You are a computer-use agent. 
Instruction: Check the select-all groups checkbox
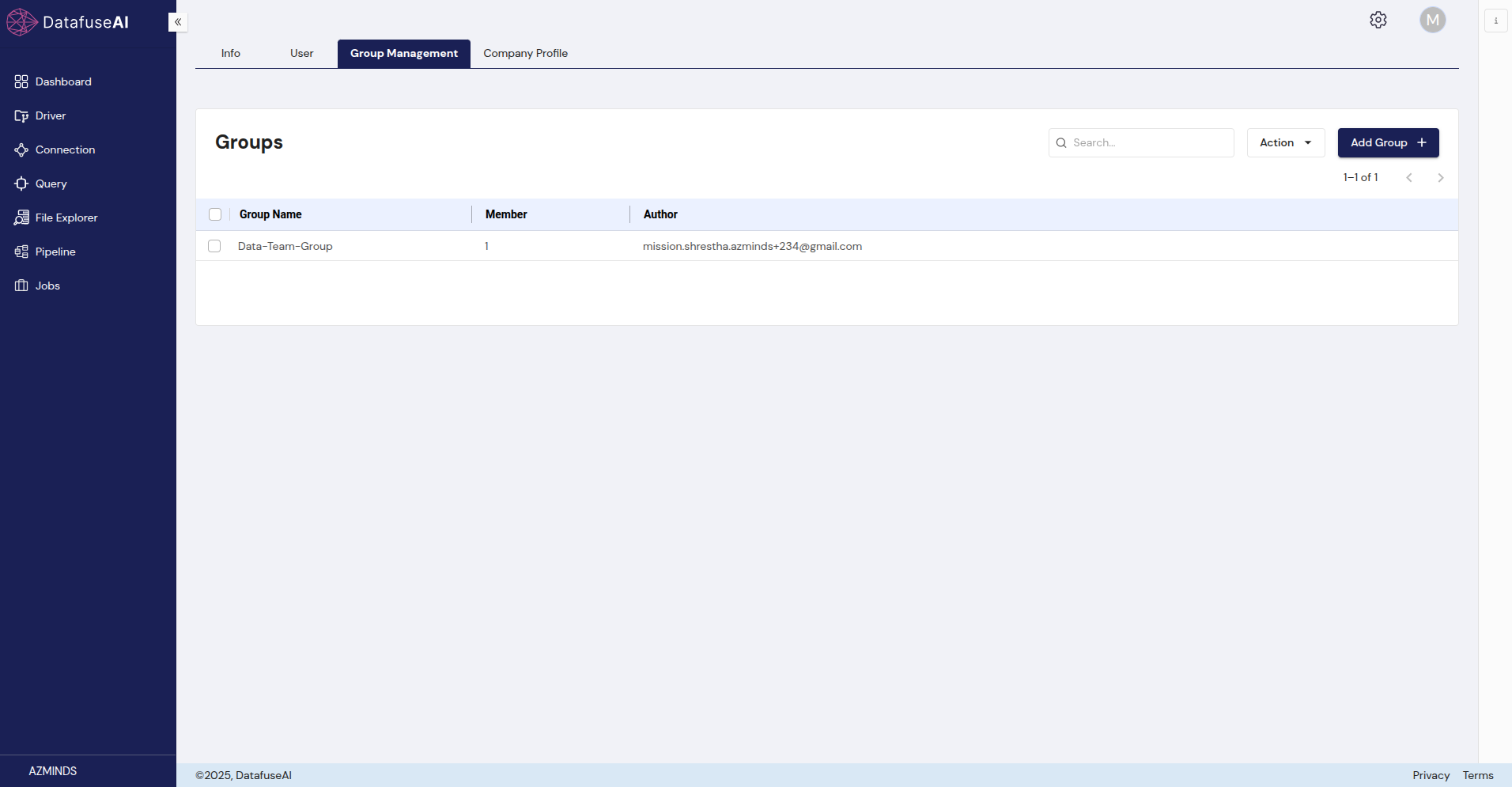215,214
